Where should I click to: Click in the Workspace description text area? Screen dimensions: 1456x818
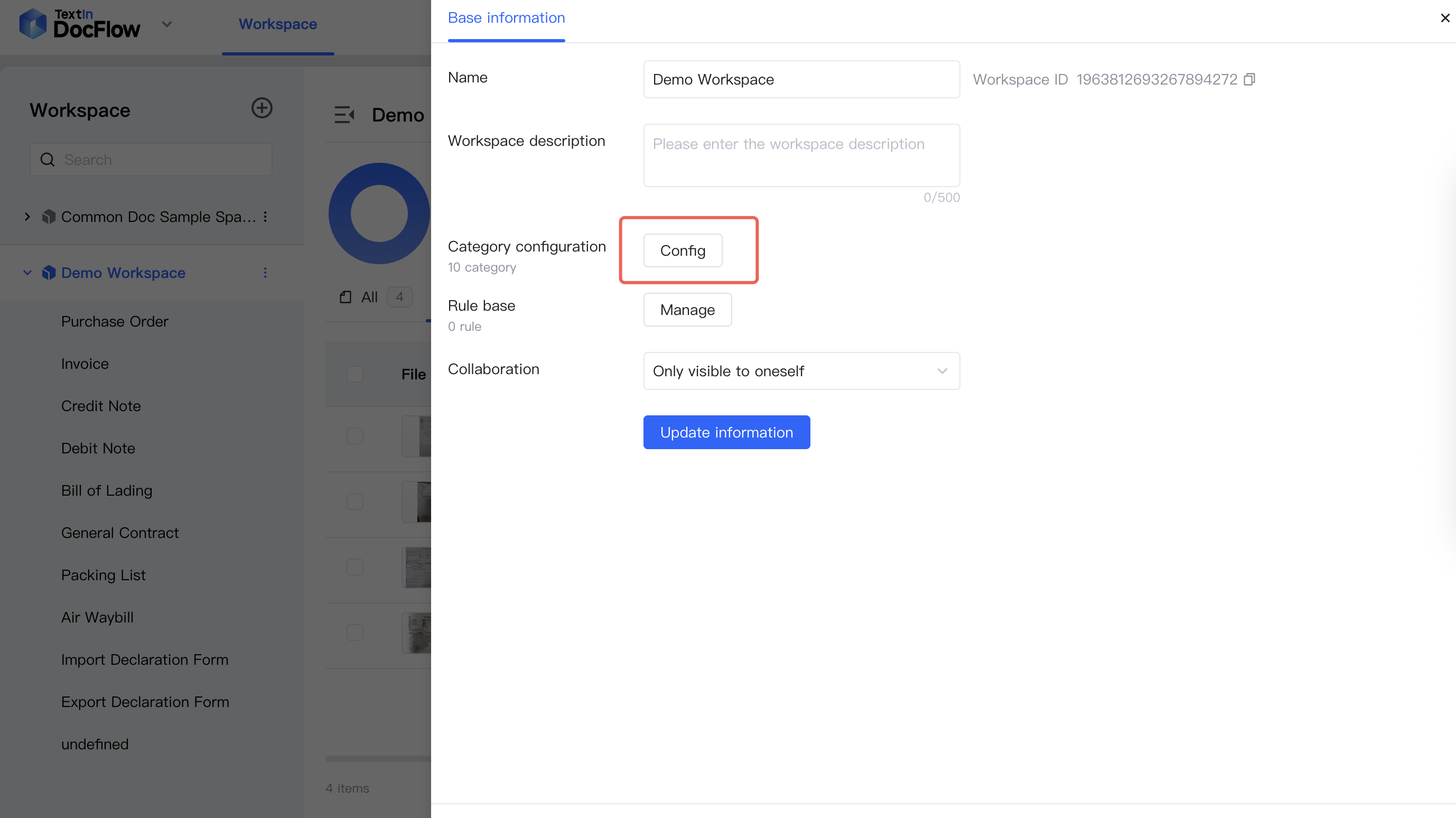pyautogui.click(x=801, y=155)
